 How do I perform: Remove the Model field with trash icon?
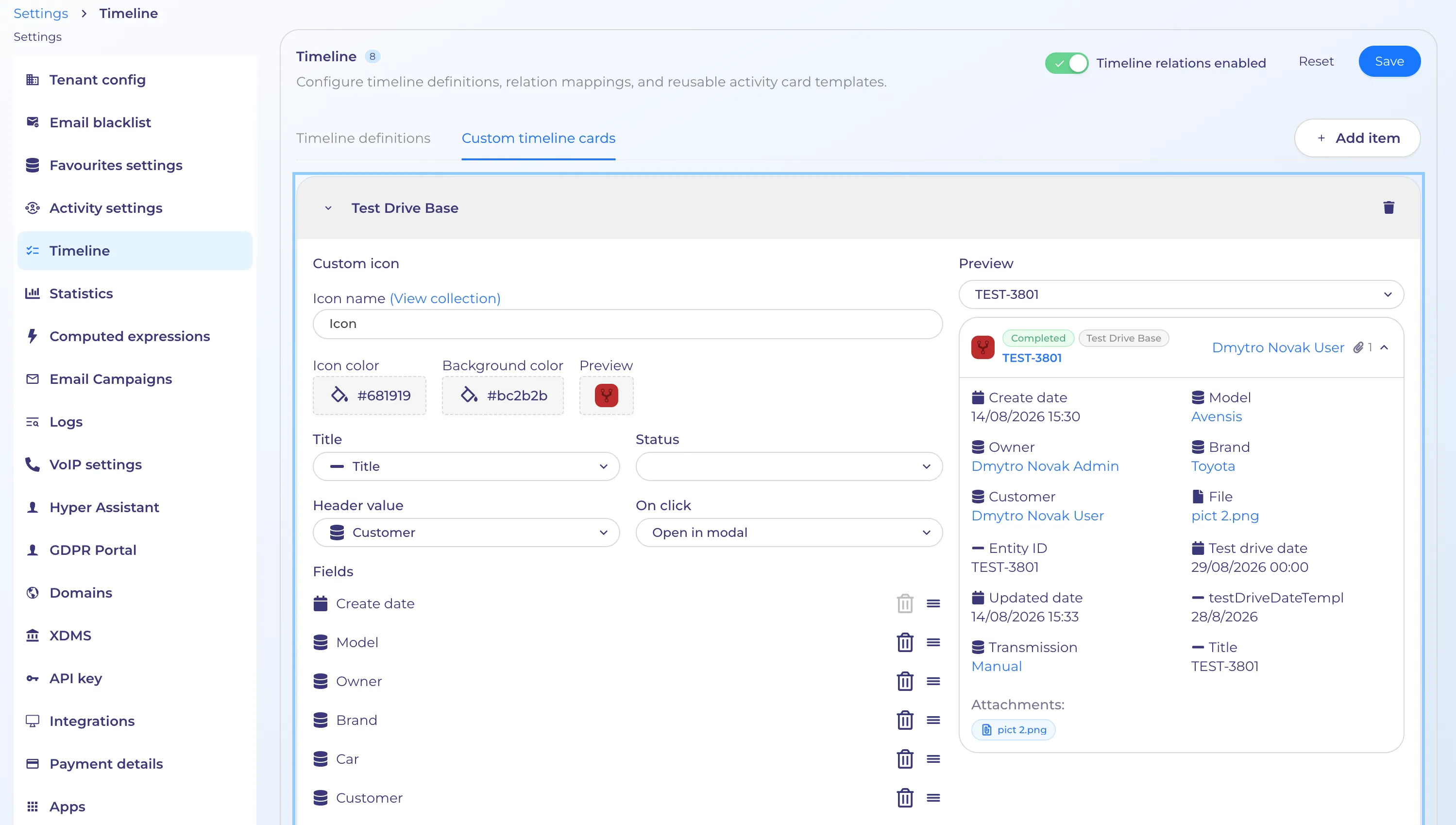pos(905,642)
